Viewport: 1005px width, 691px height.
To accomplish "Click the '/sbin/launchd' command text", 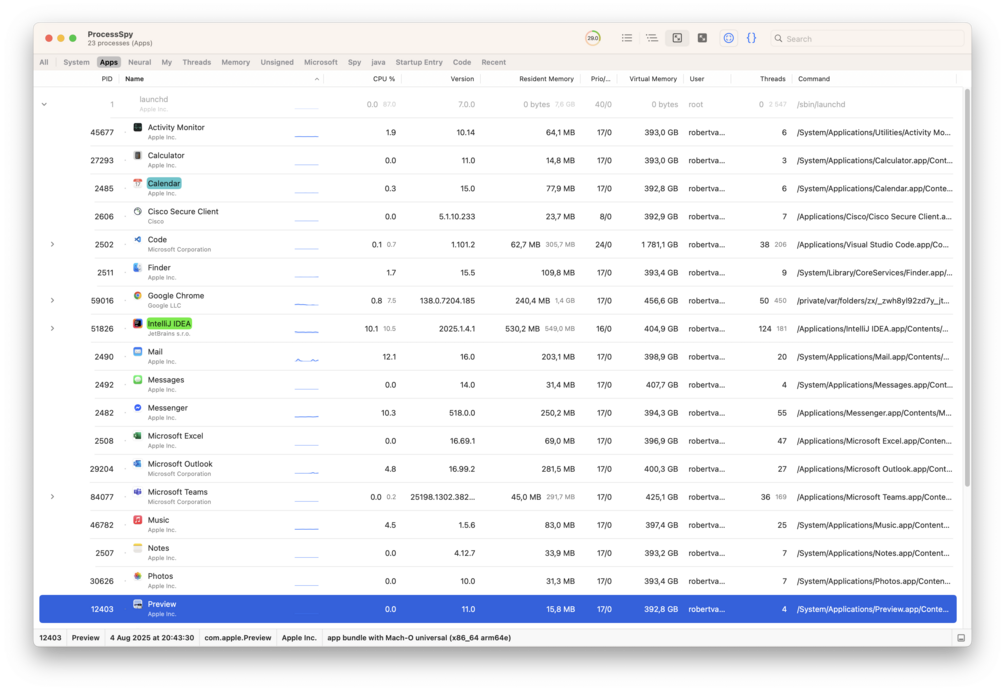I will (x=820, y=104).
